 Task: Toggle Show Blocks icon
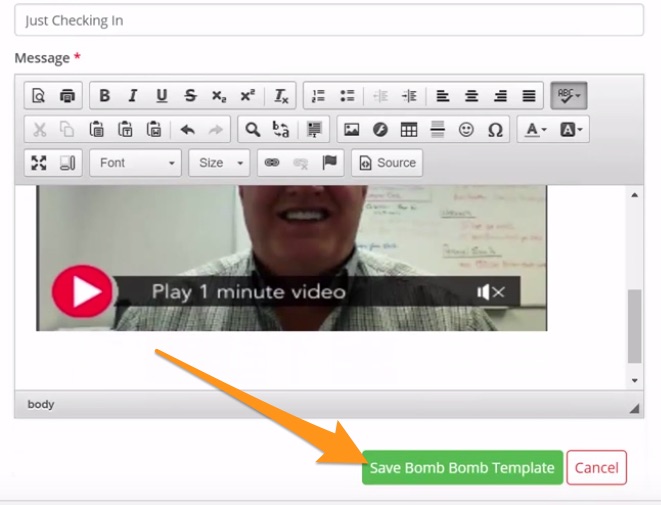tap(67, 163)
